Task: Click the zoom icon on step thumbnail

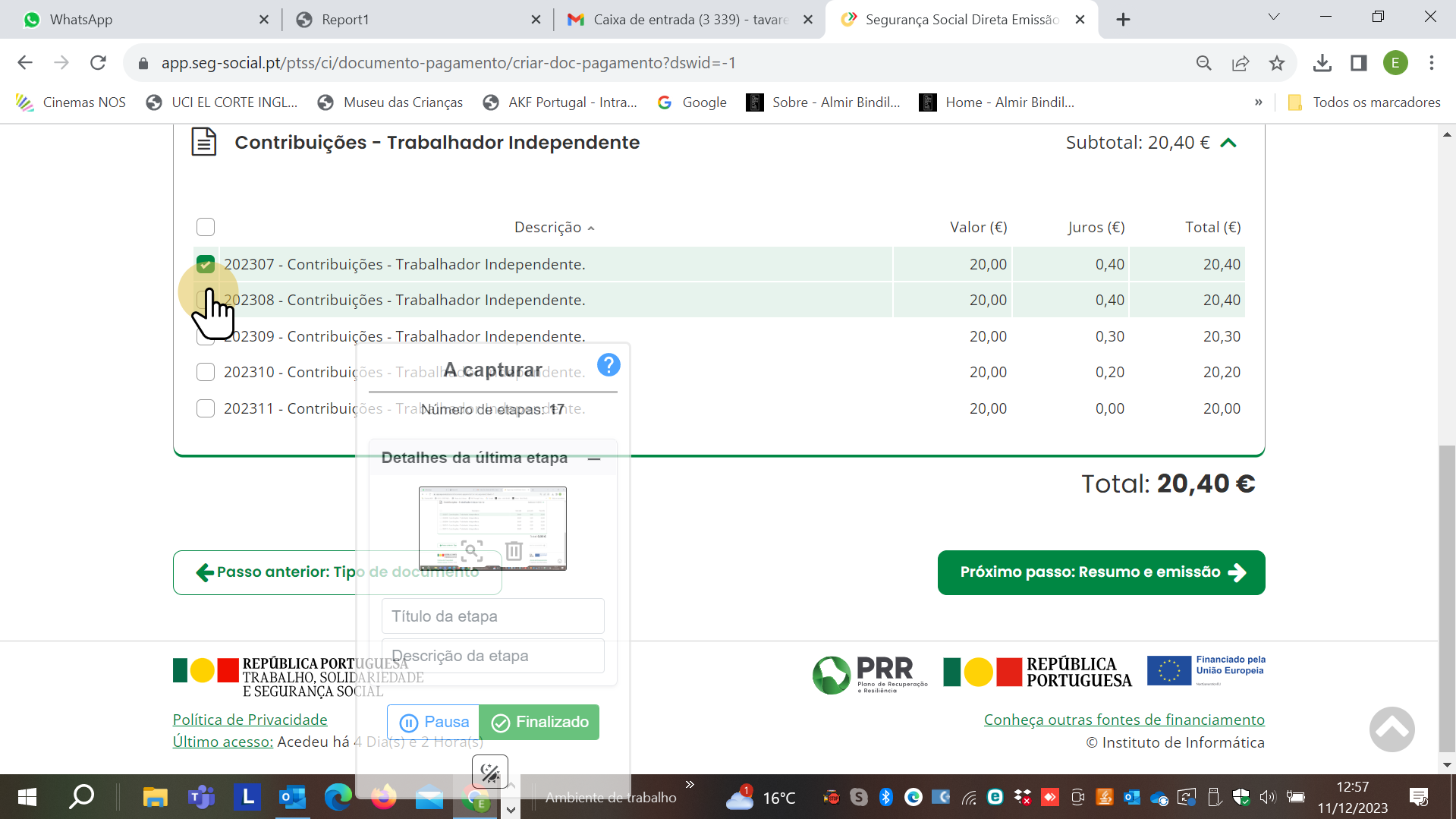Action: 471,550
